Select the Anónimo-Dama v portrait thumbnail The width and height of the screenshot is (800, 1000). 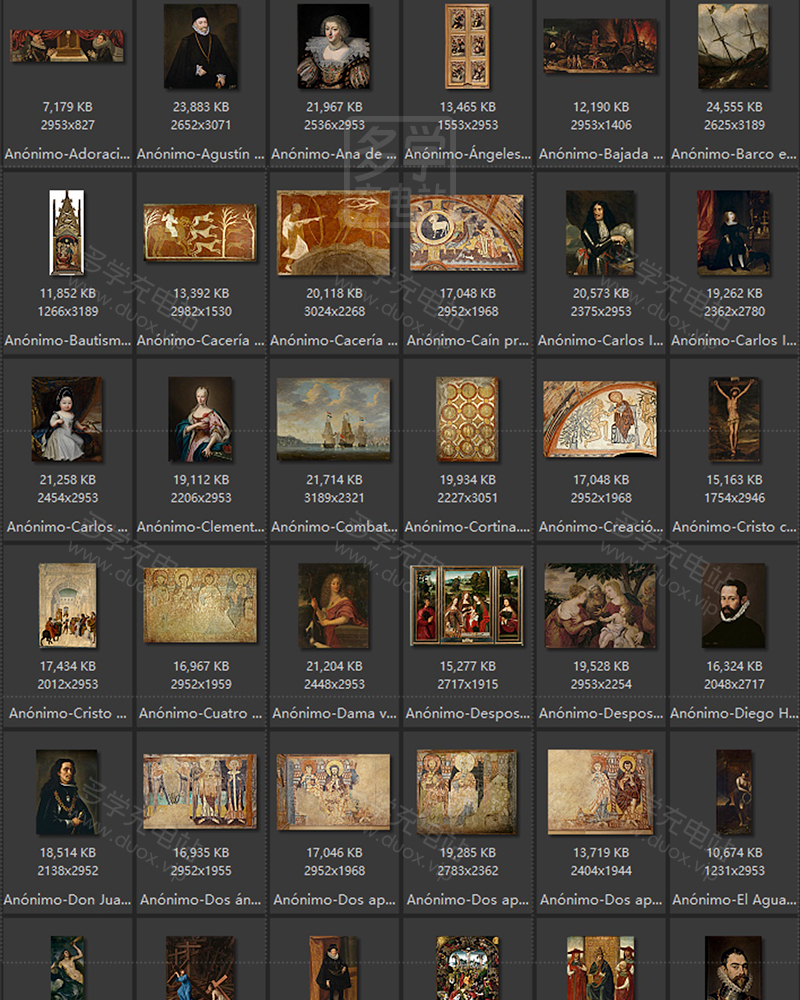click(333, 605)
